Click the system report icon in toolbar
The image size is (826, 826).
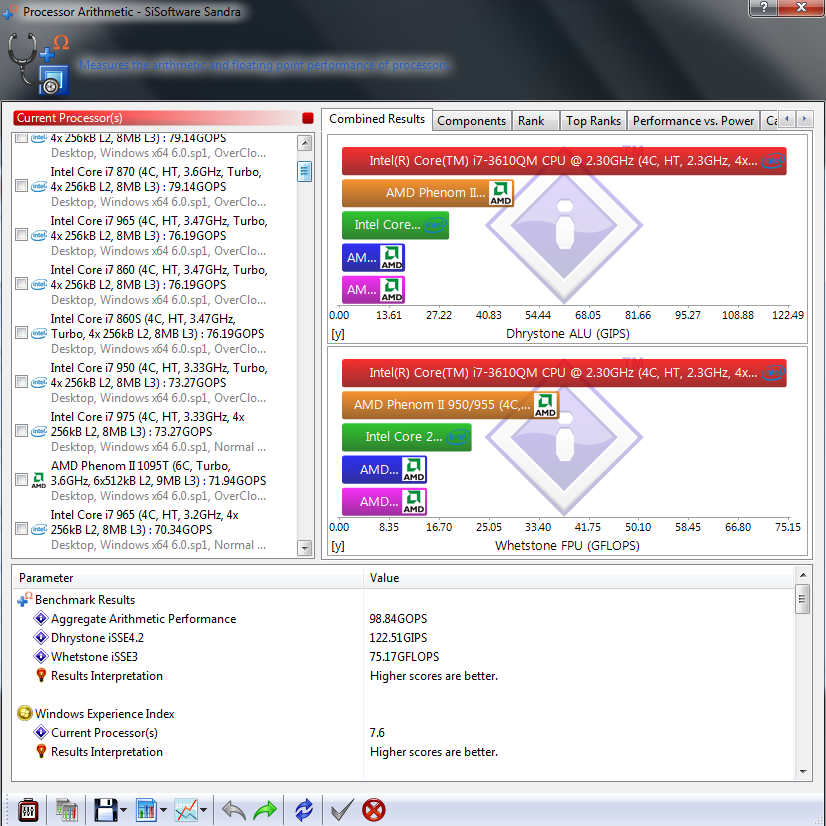coord(67,810)
